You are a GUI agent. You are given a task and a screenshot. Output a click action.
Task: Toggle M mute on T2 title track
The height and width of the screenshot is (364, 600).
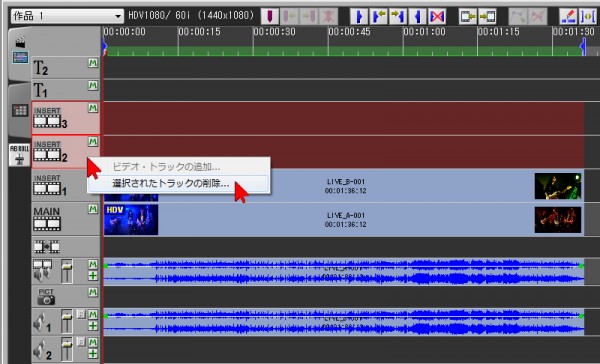coord(93,63)
